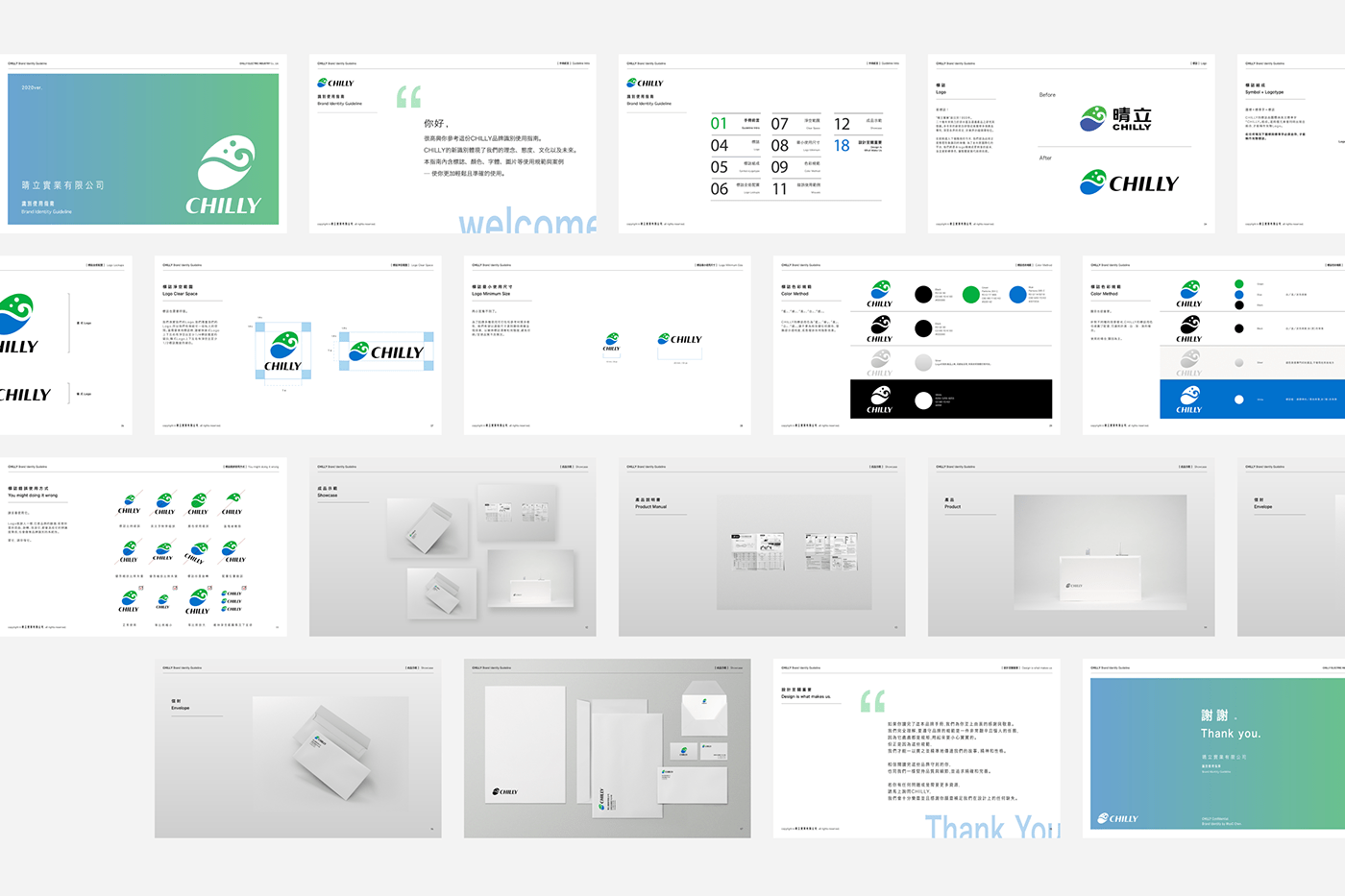The image size is (1345, 896).
Task: Open the Product Manual slide
Action: coord(762,546)
